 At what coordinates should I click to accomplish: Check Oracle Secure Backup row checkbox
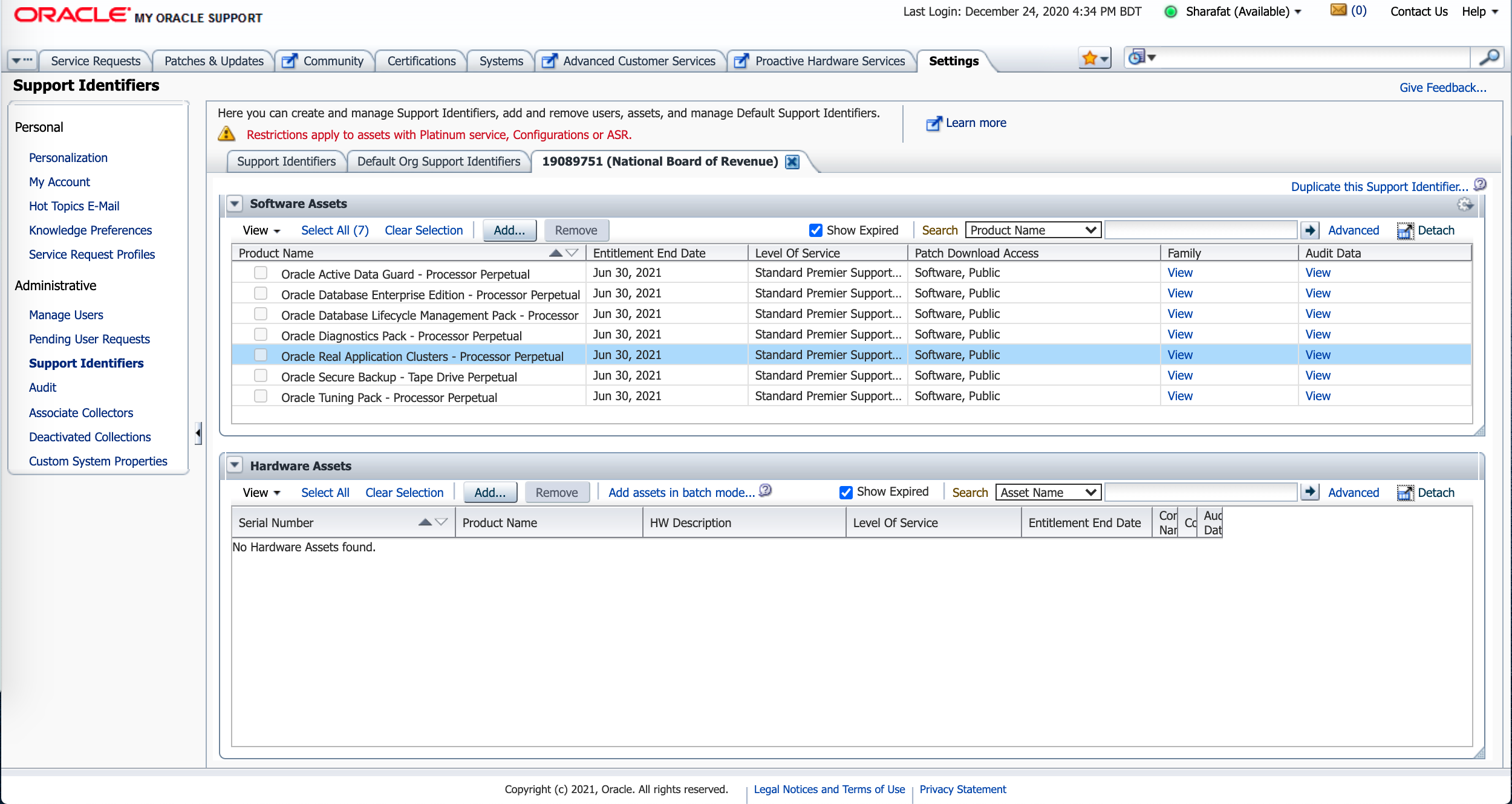(261, 375)
